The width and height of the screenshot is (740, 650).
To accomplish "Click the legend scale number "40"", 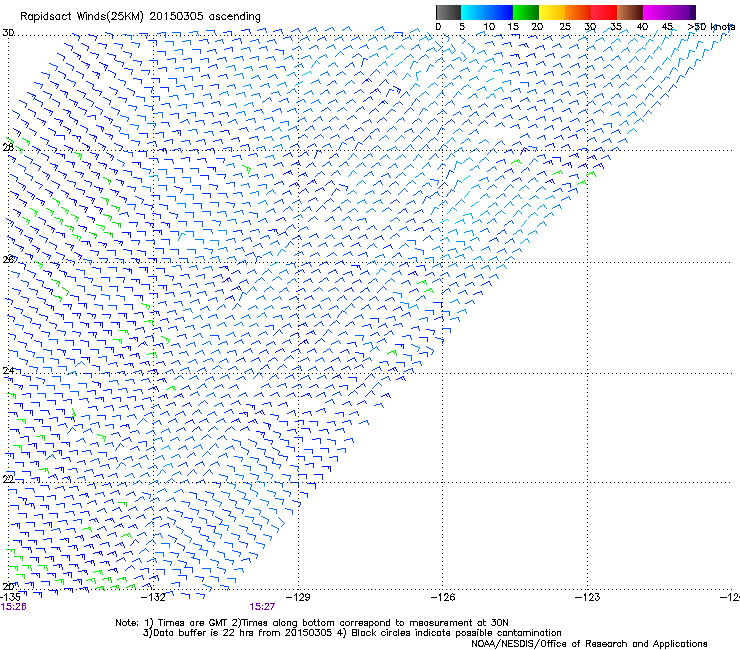I will click(642, 27).
